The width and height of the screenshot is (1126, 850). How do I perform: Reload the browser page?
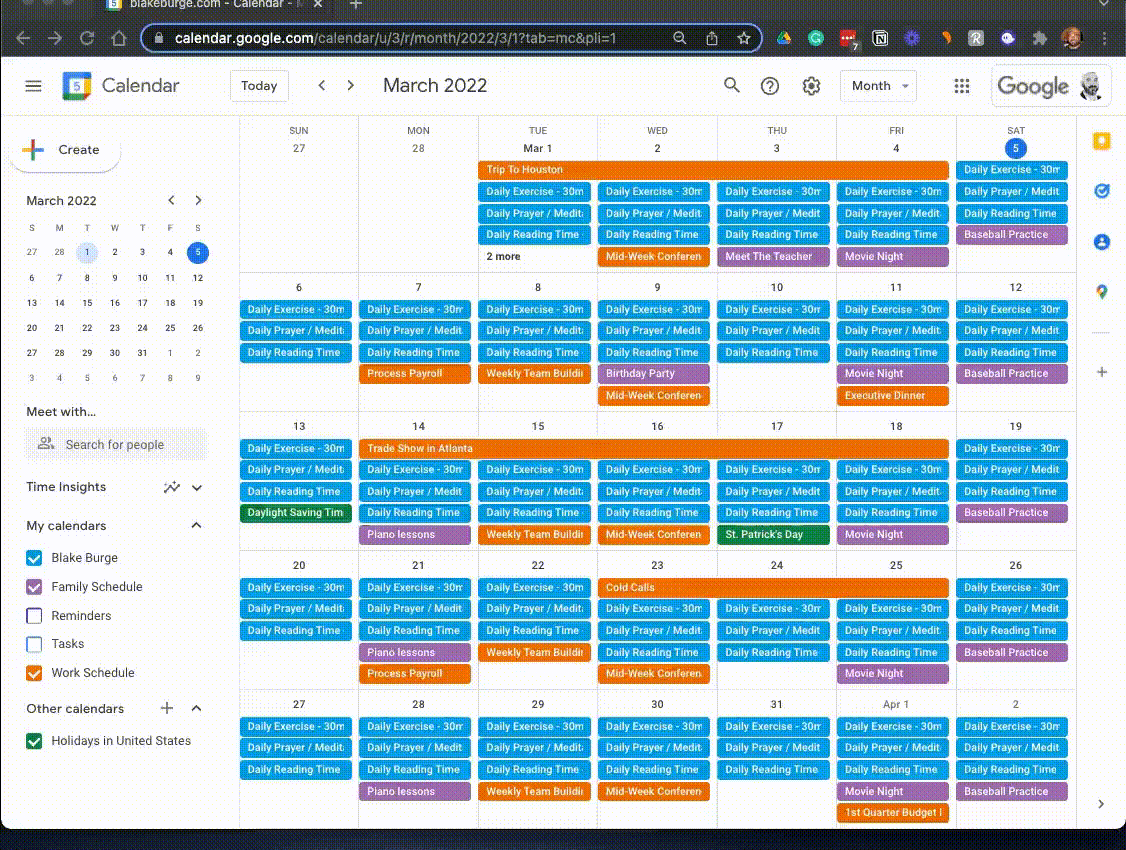point(87,38)
